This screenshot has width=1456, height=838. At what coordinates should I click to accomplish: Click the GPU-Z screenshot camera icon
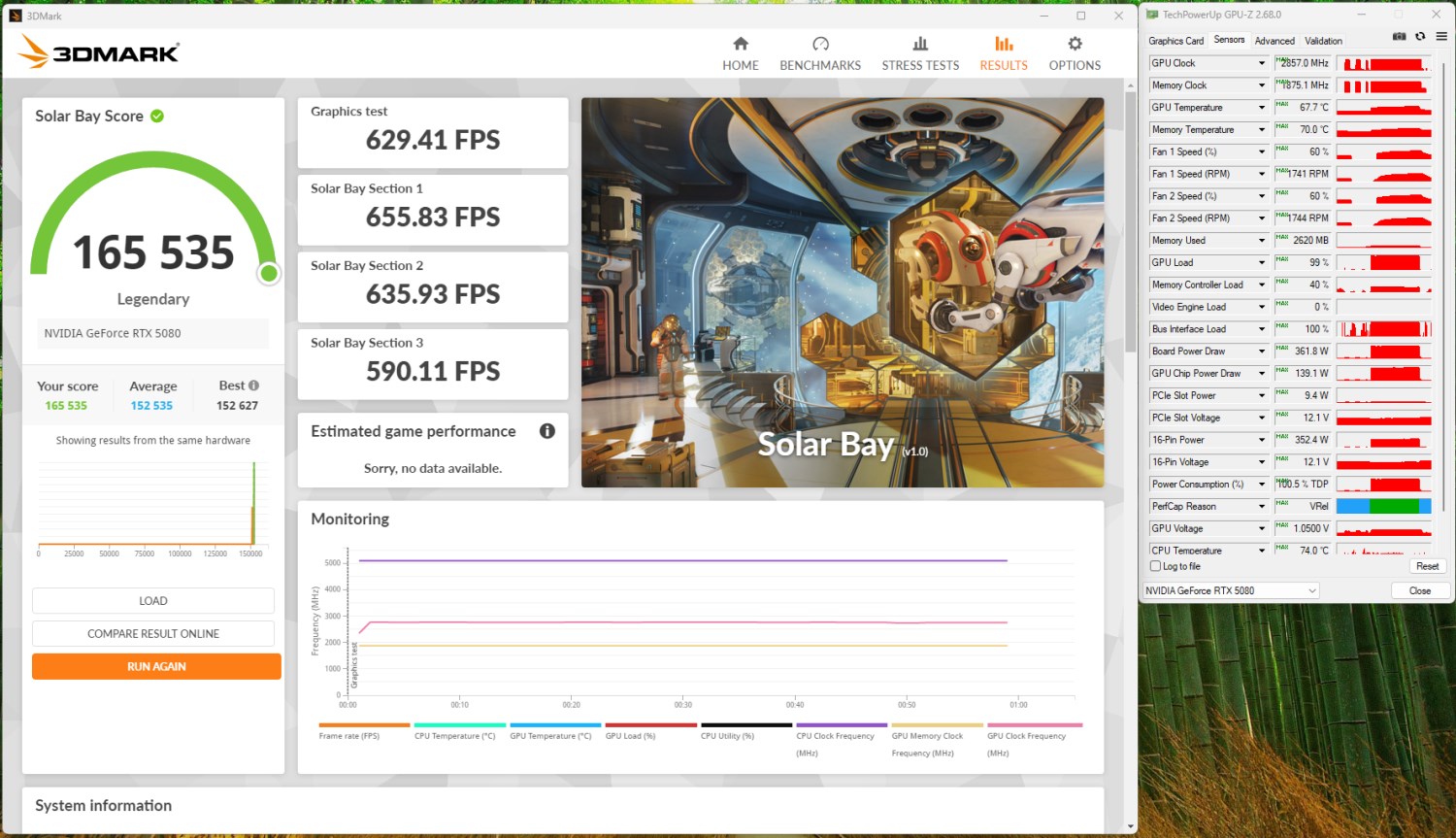tap(1399, 37)
